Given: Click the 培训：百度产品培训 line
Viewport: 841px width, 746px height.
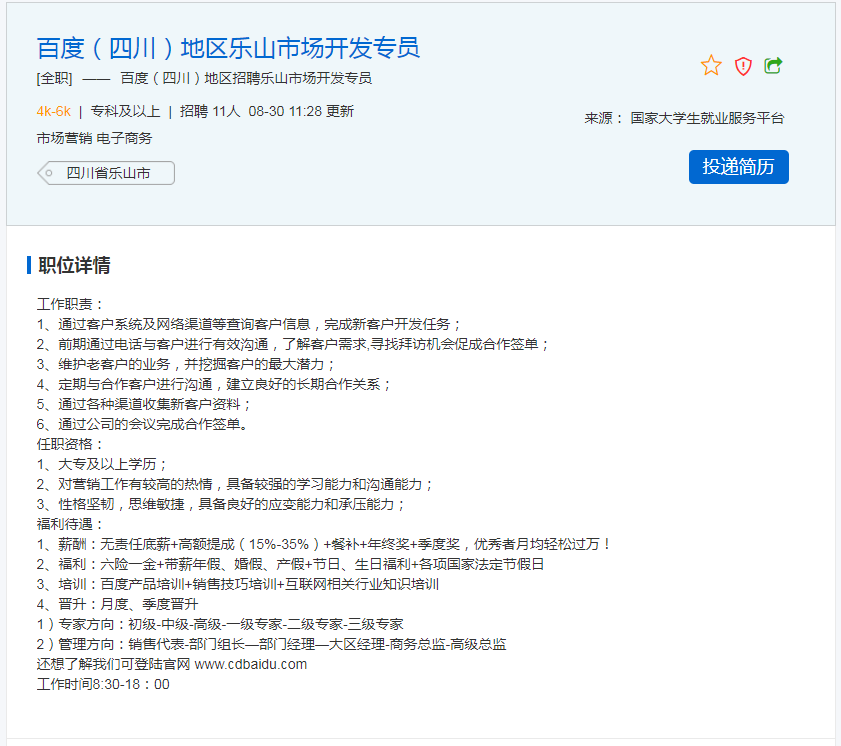Looking at the screenshot, I should coord(238,585).
